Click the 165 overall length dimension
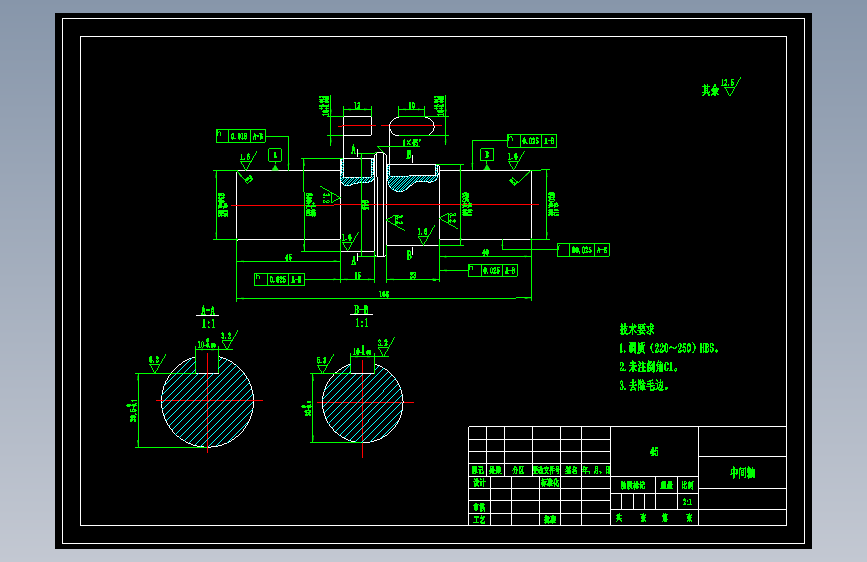Screen dimensions: 867x562 384,294
